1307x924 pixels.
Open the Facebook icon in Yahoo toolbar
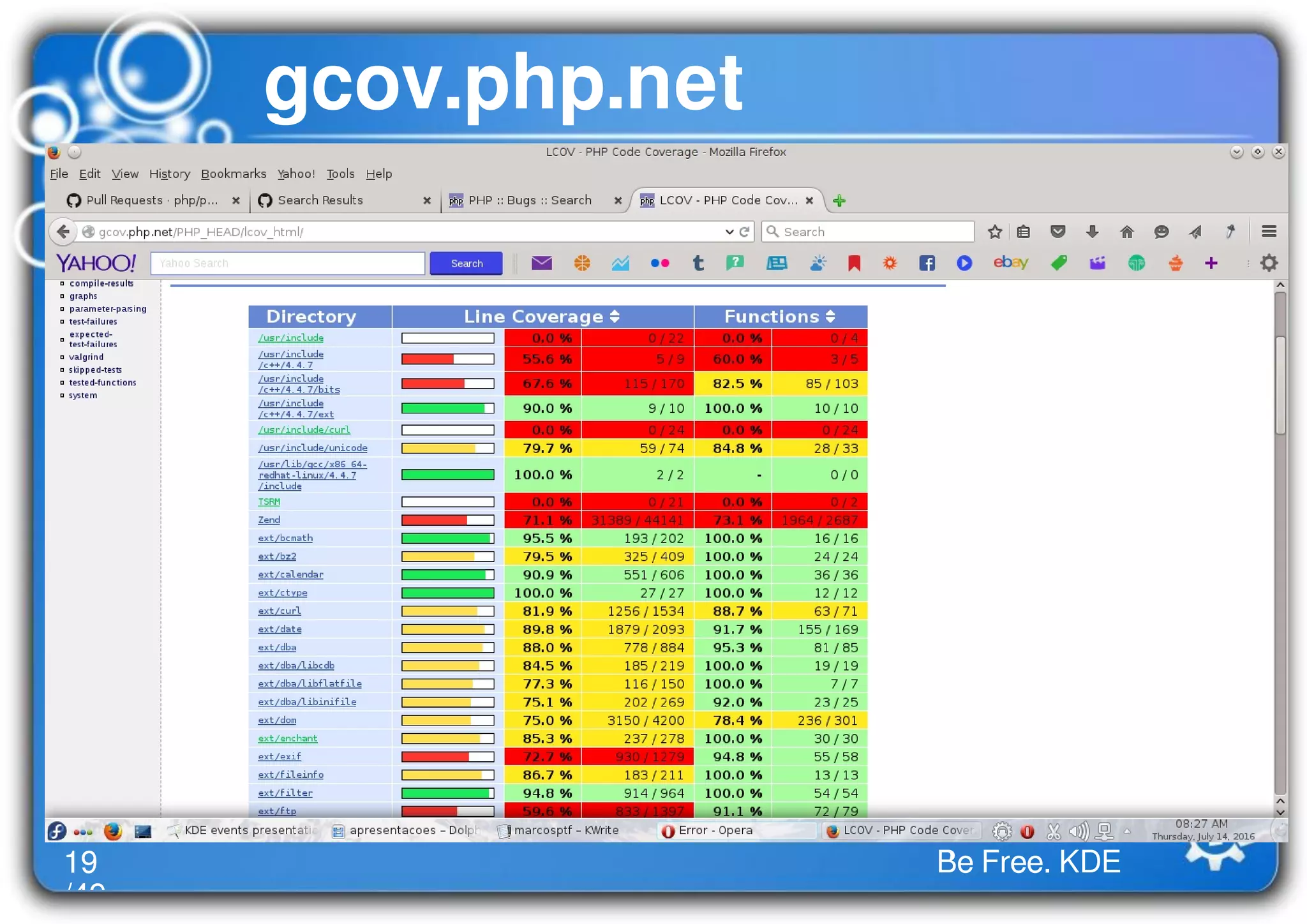927,263
